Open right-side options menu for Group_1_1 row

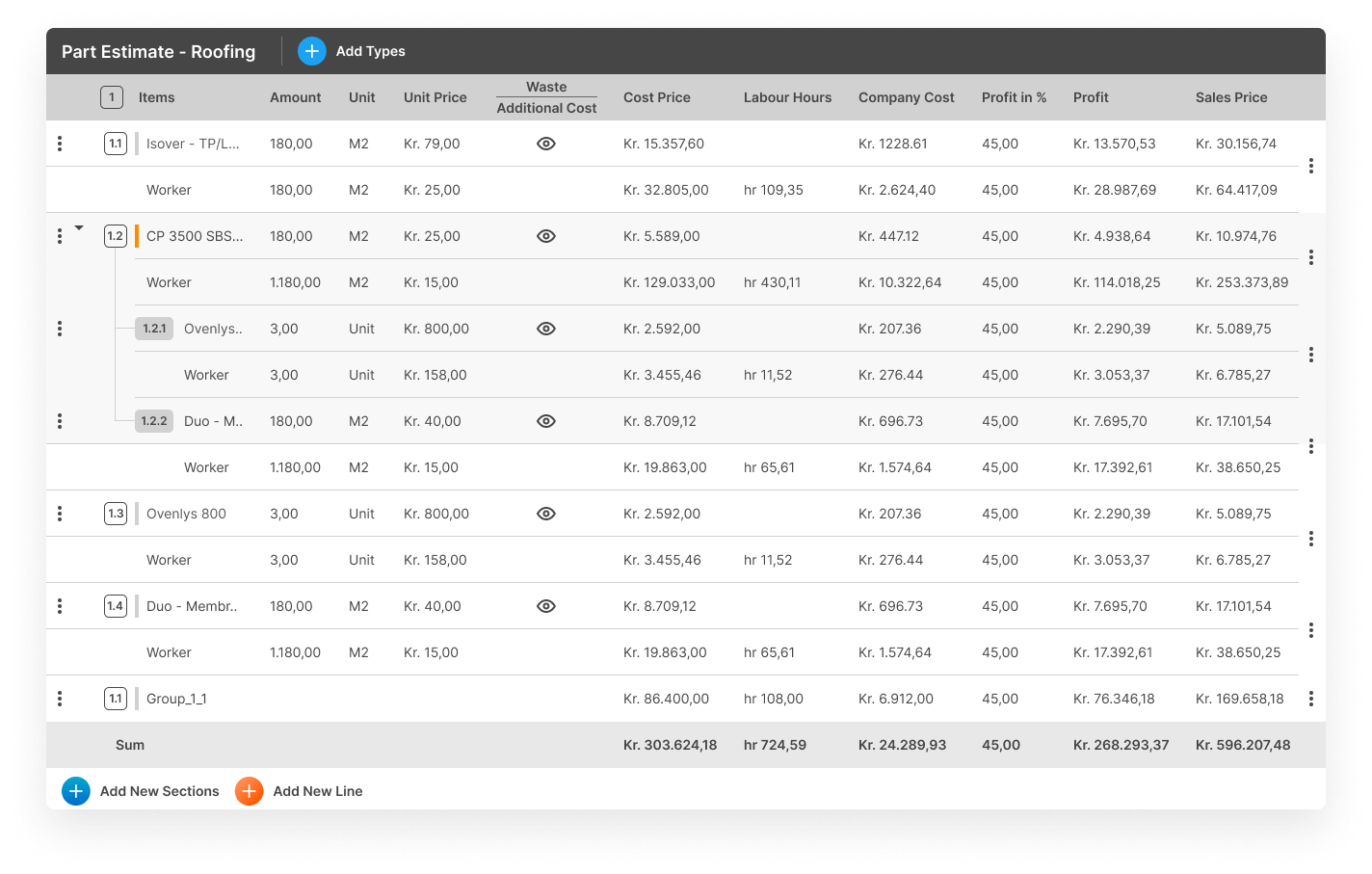coord(1310,699)
